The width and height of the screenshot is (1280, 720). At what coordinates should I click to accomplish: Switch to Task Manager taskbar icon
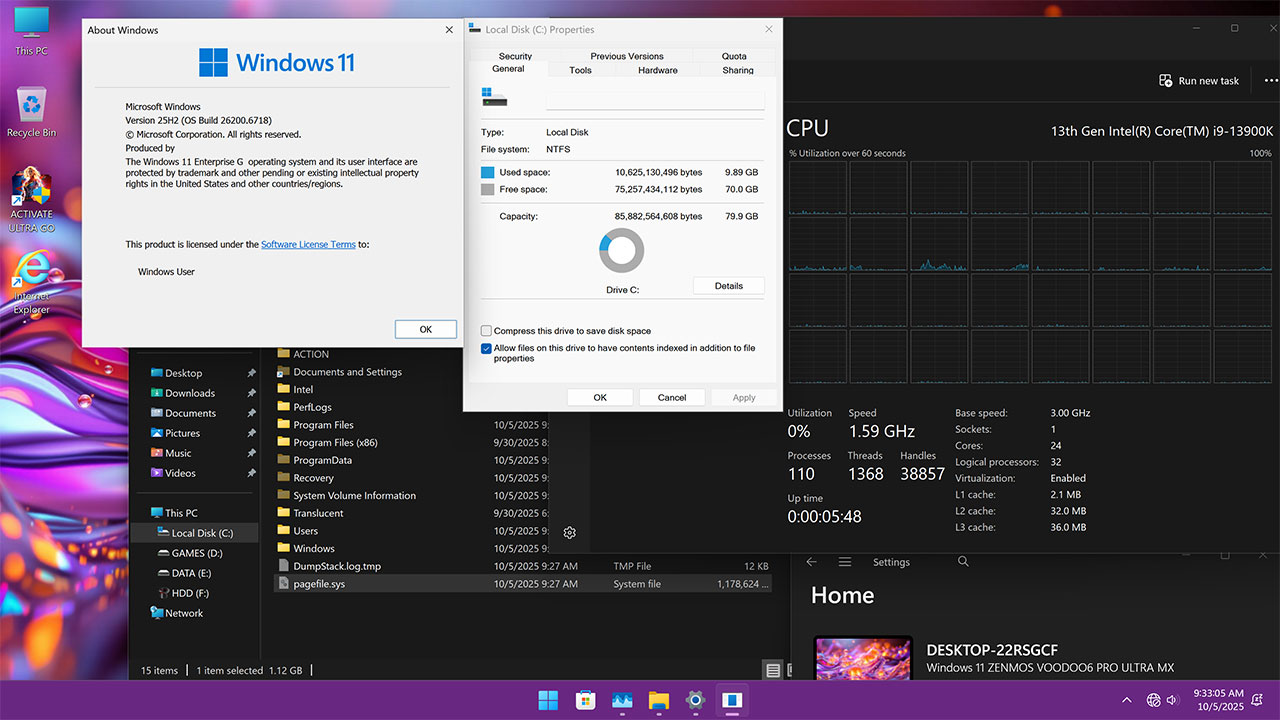(x=622, y=700)
